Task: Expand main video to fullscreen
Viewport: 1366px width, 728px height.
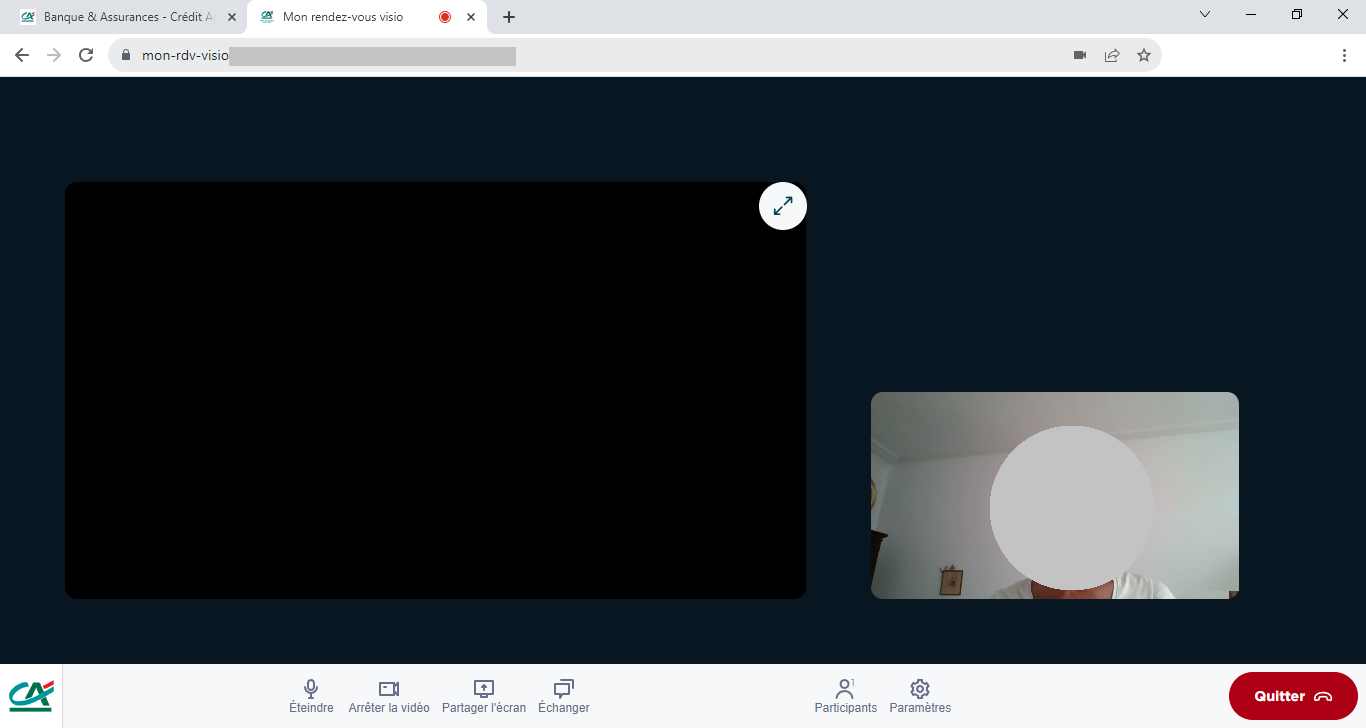Action: coord(782,206)
